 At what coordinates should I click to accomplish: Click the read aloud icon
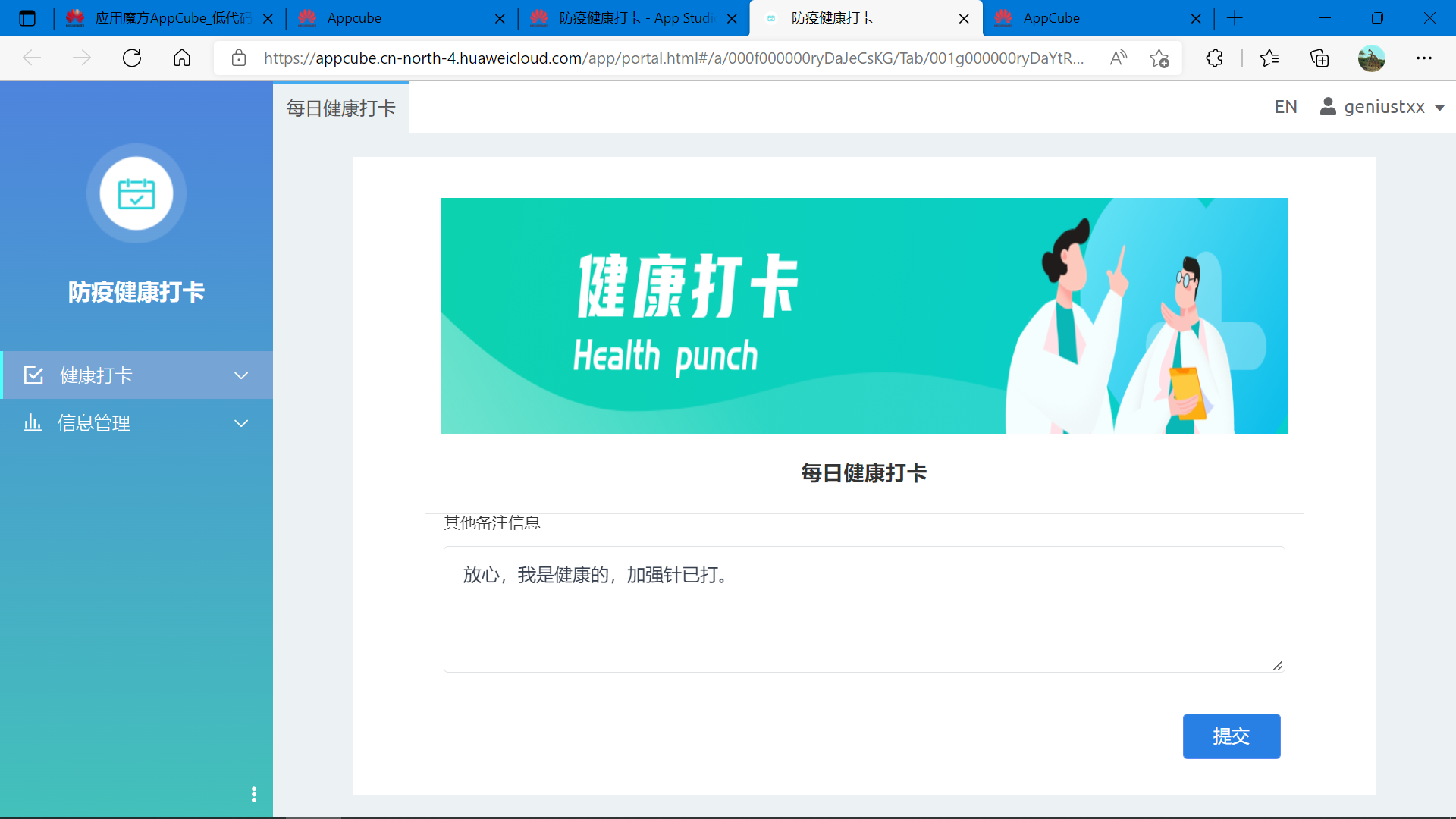click(x=1119, y=58)
